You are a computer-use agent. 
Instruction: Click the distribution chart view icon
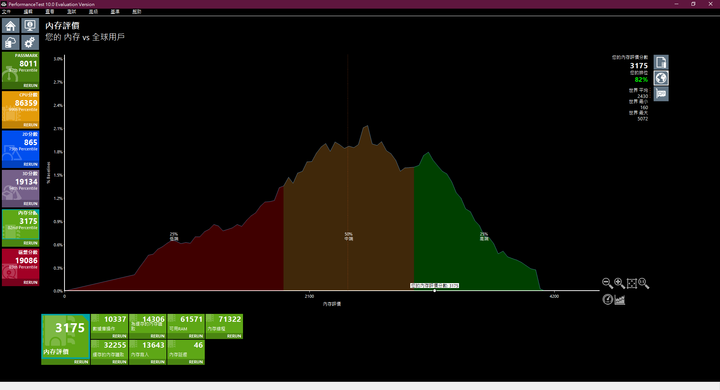[619, 300]
